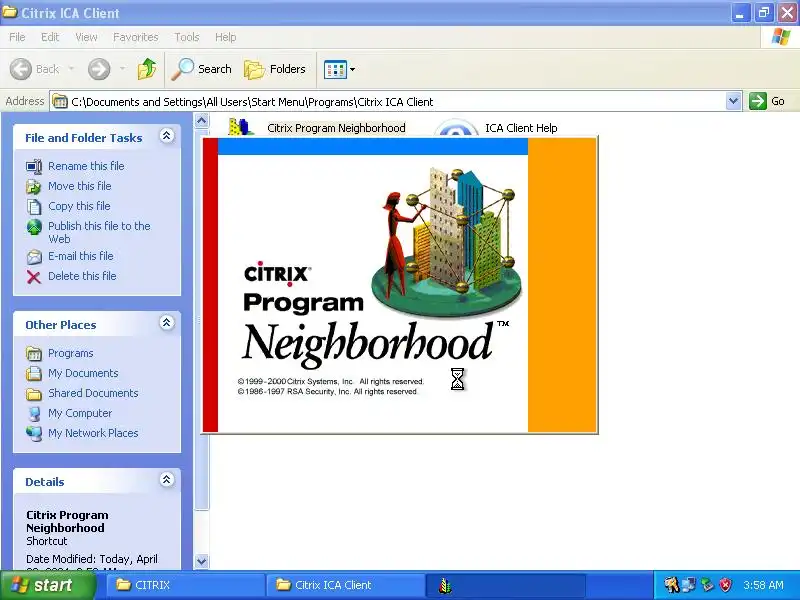
Task: Click the Programs folder icon
Action: (34, 354)
